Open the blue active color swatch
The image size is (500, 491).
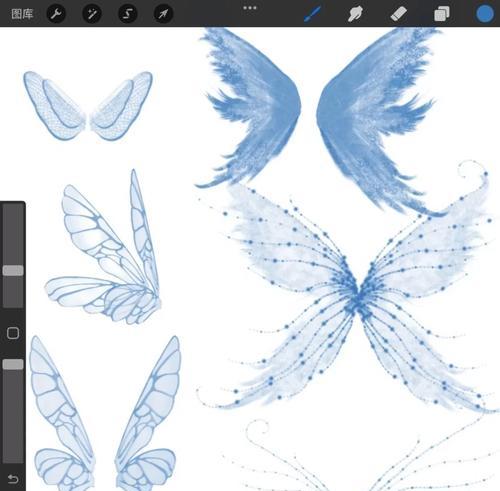485,14
